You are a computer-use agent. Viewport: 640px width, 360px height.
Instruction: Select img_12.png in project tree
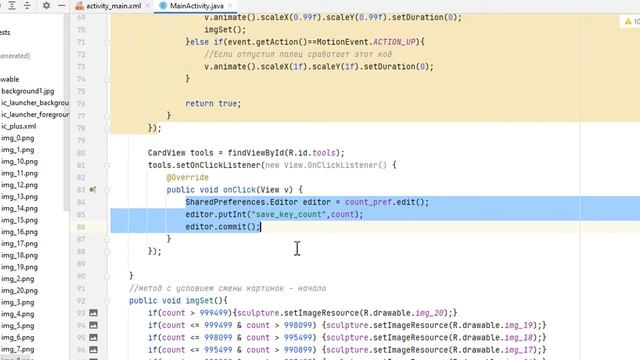point(20,185)
